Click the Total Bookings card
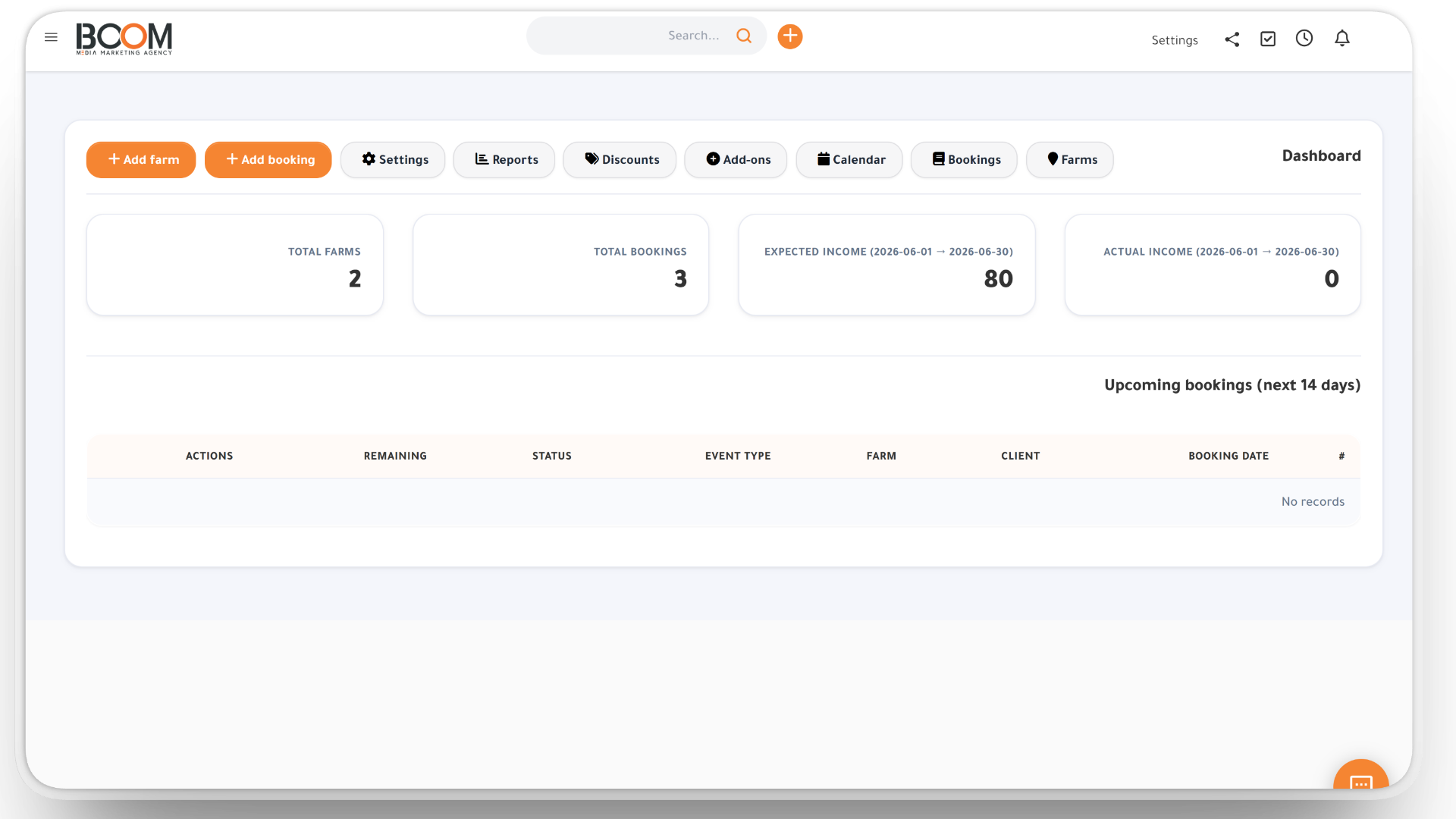1456x819 pixels. click(561, 265)
